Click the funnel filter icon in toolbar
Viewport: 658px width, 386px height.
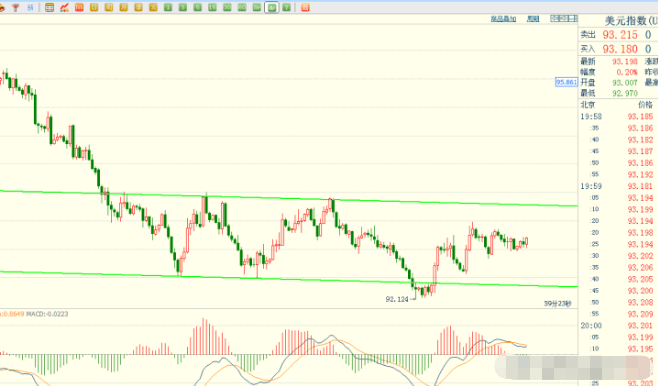click(16, 7)
